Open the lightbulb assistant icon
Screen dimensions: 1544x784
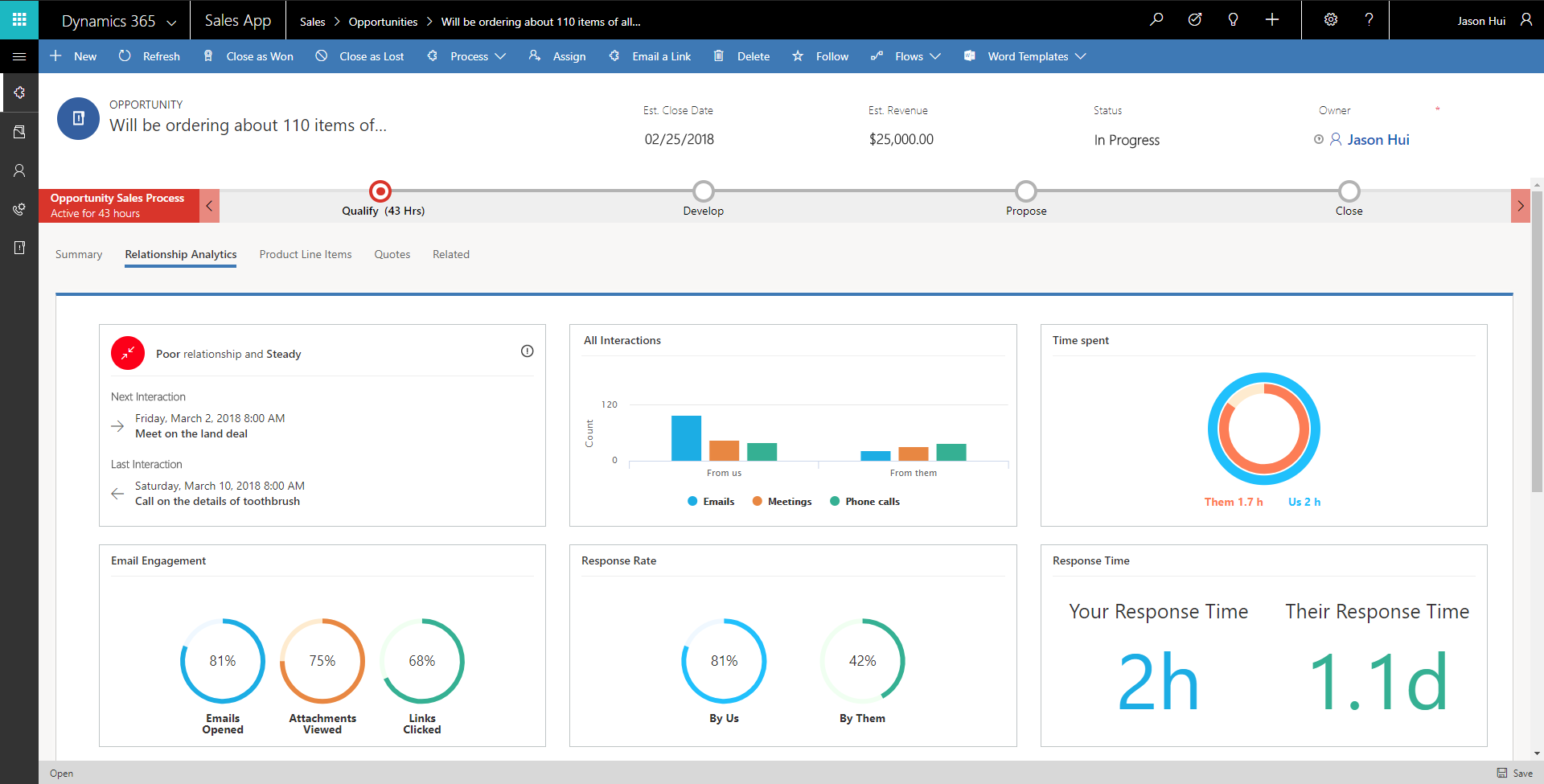(x=1233, y=19)
